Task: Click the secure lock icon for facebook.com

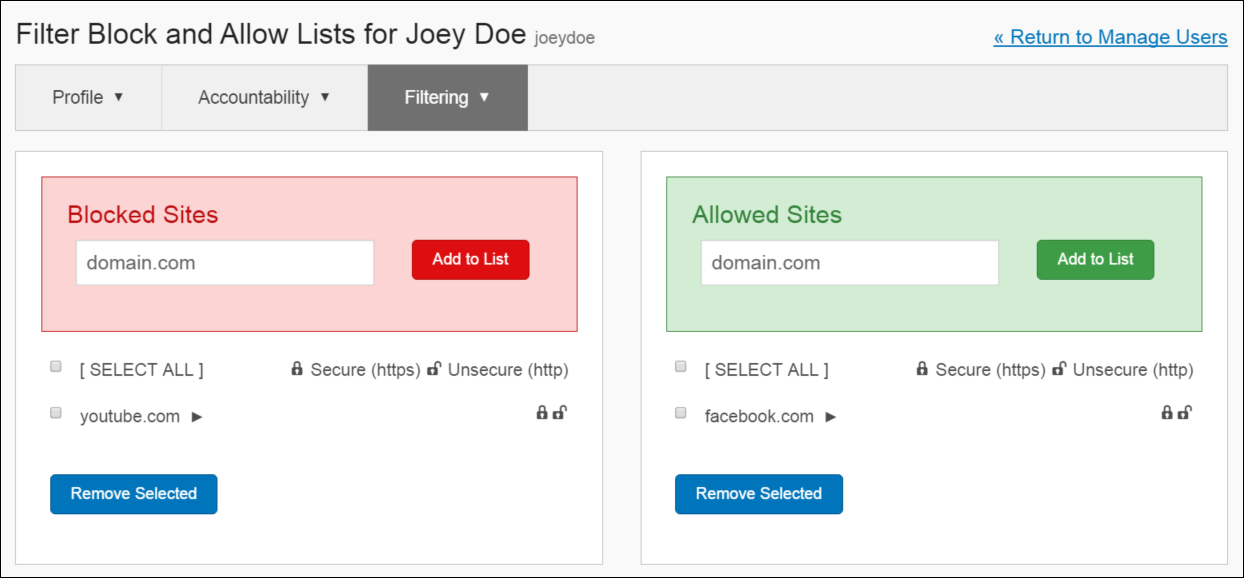Action: (x=1167, y=412)
